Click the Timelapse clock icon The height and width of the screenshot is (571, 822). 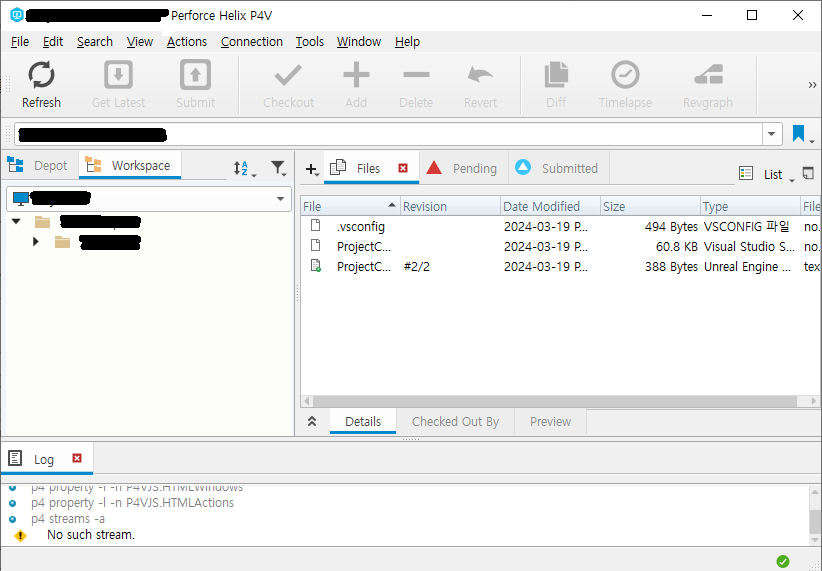(625, 74)
